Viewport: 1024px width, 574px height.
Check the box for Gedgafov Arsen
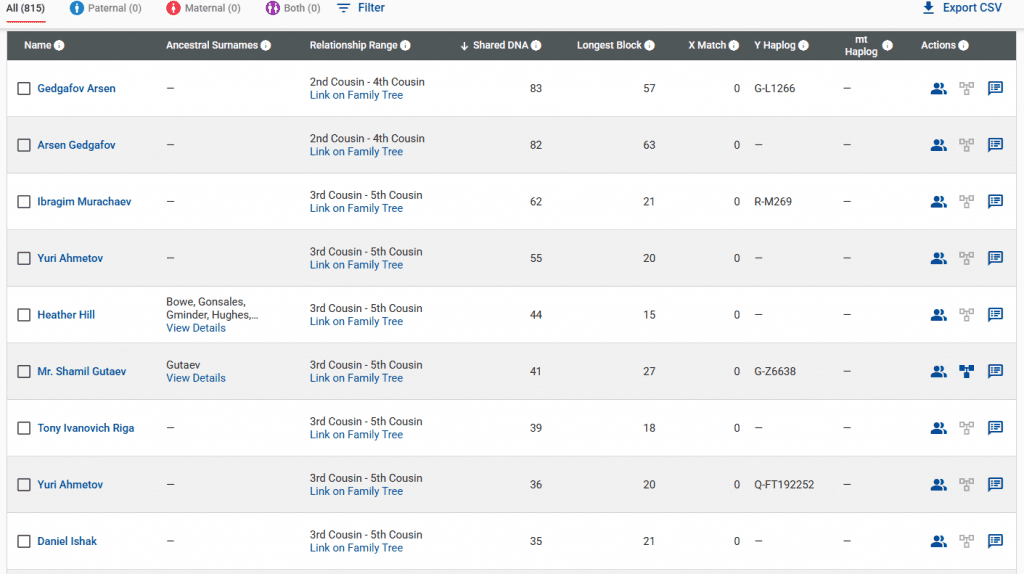point(24,89)
